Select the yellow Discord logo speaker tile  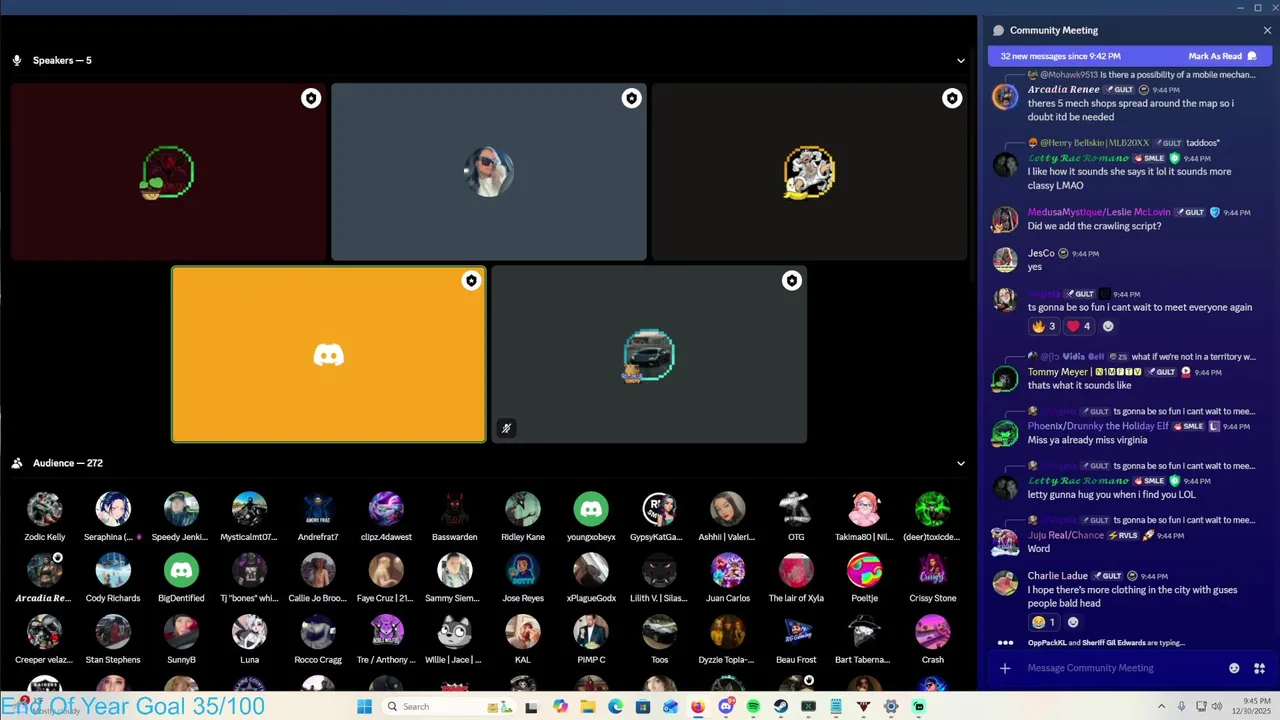[329, 354]
